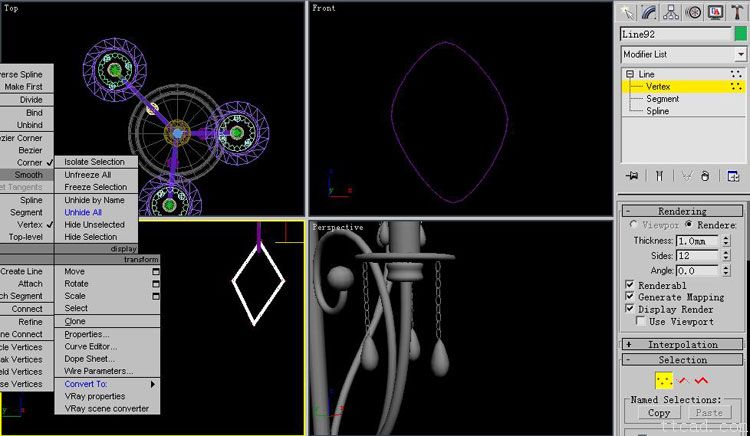750x436 pixels.
Task: Expand the Interpolation rollout
Action: point(683,345)
